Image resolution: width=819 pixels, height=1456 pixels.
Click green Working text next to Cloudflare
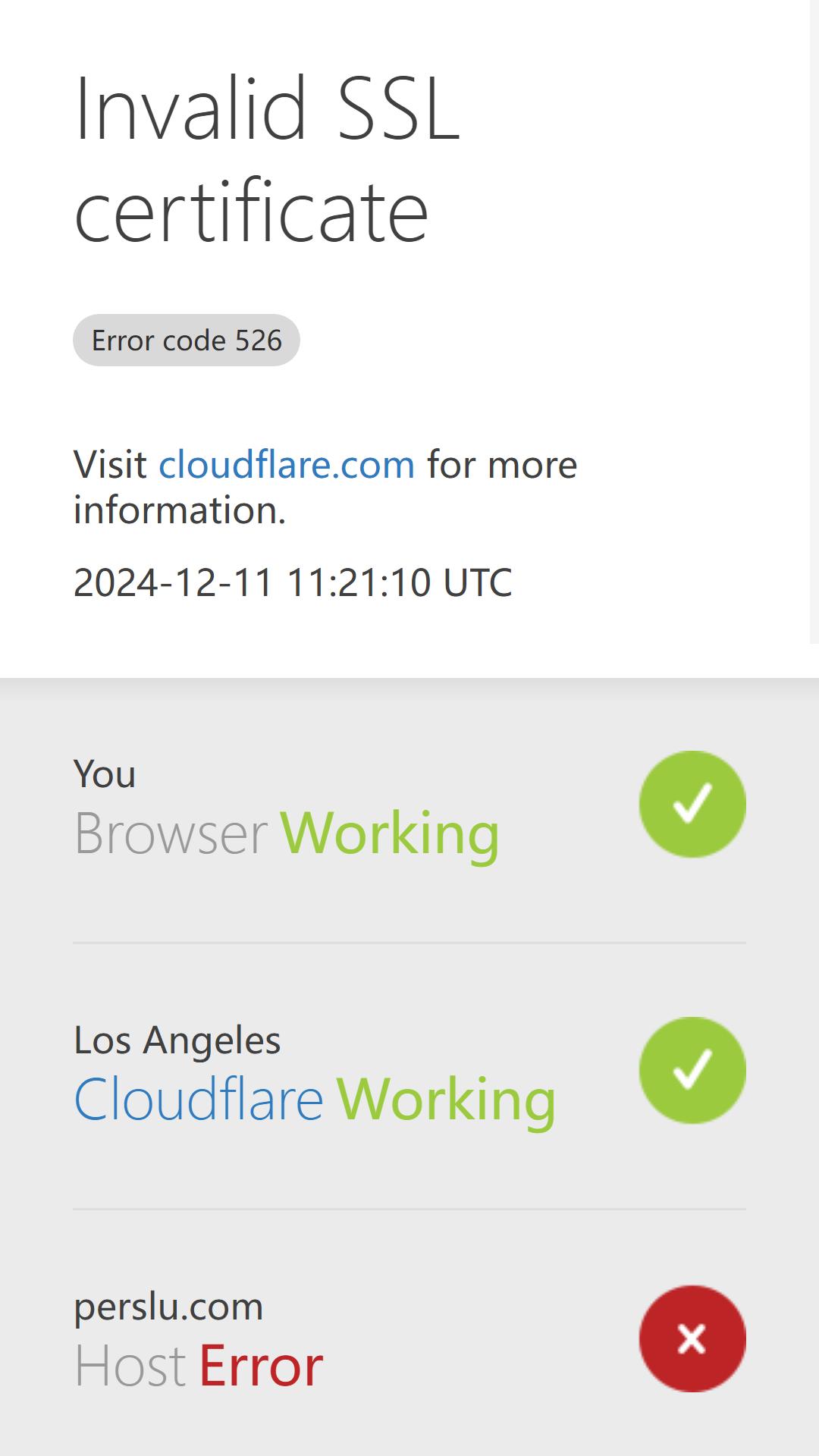point(446,1100)
